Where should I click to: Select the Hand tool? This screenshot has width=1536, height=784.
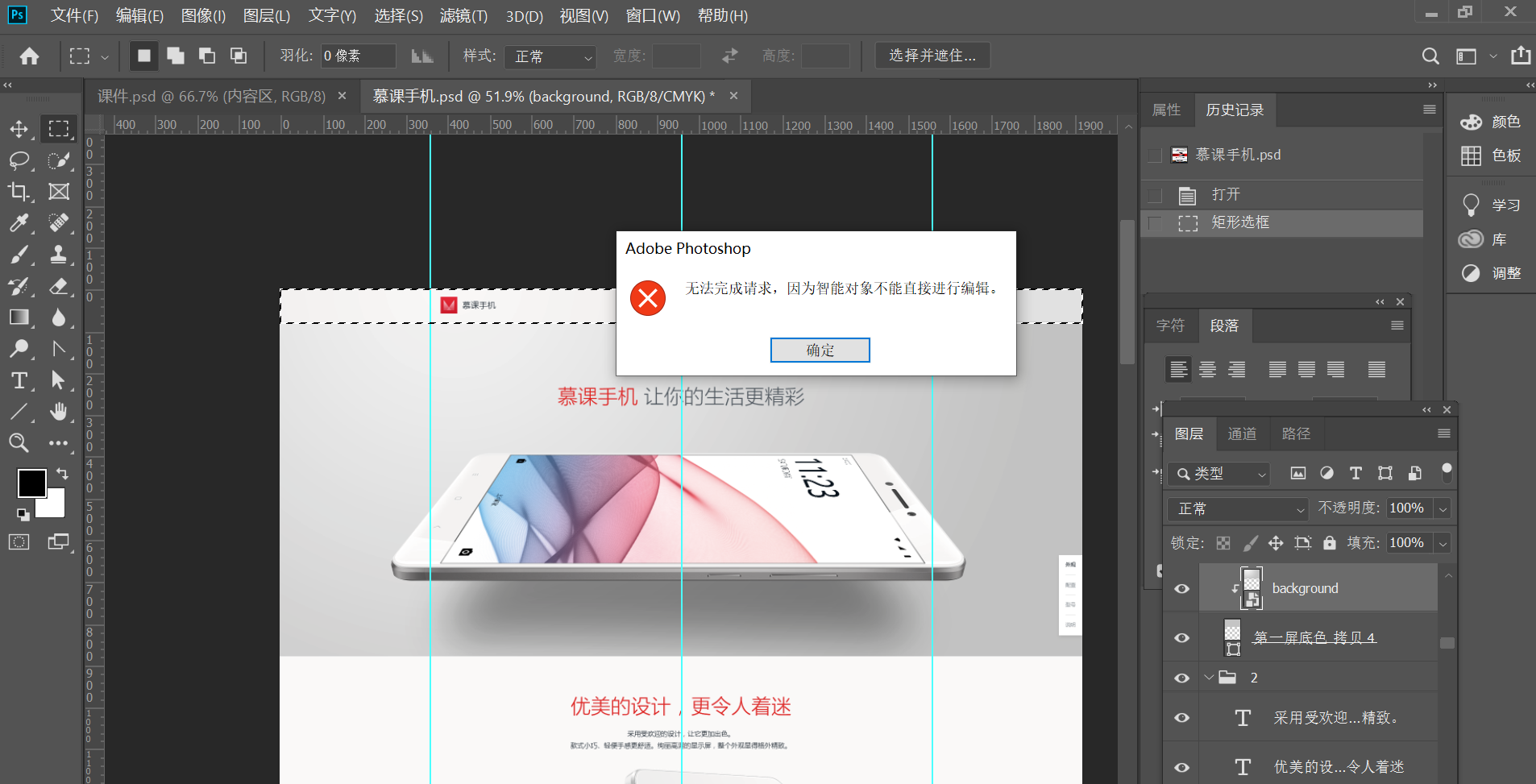(58, 412)
